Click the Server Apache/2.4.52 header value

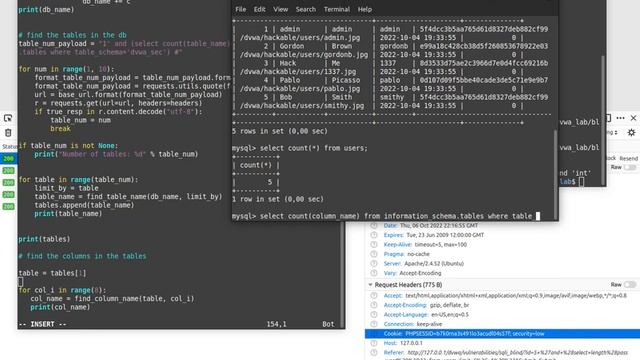tap(434, 264)
